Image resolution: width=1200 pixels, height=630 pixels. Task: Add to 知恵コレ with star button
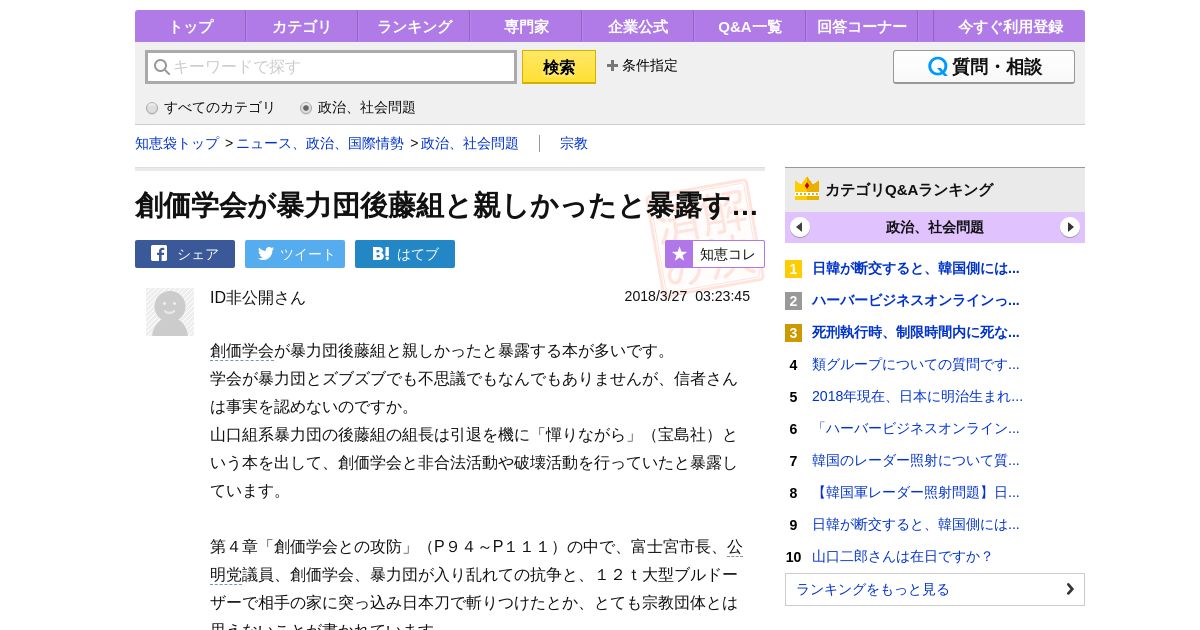pos(715,254)
